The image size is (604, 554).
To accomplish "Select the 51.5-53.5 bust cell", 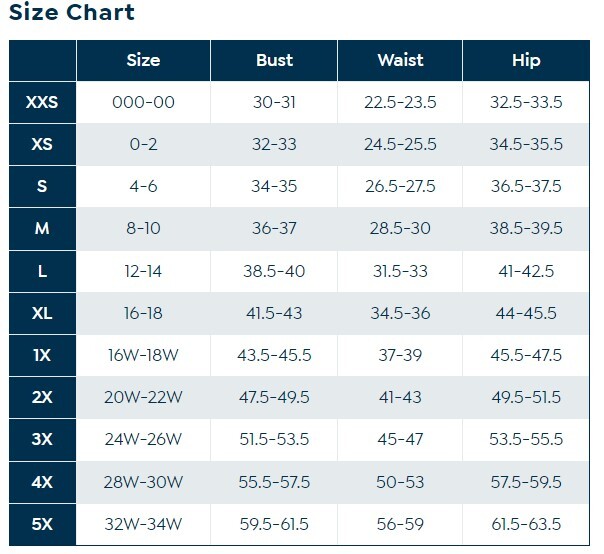I will 274,439.
